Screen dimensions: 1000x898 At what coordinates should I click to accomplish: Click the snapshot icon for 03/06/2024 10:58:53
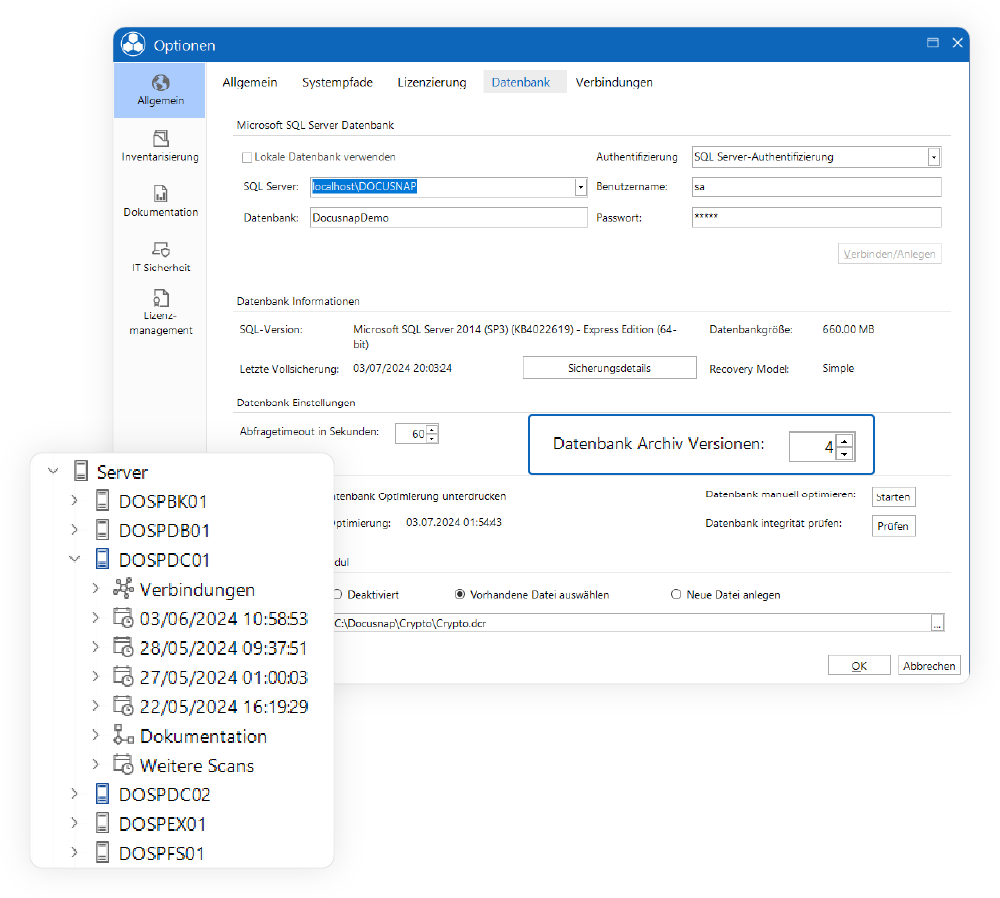click(123, 617)
